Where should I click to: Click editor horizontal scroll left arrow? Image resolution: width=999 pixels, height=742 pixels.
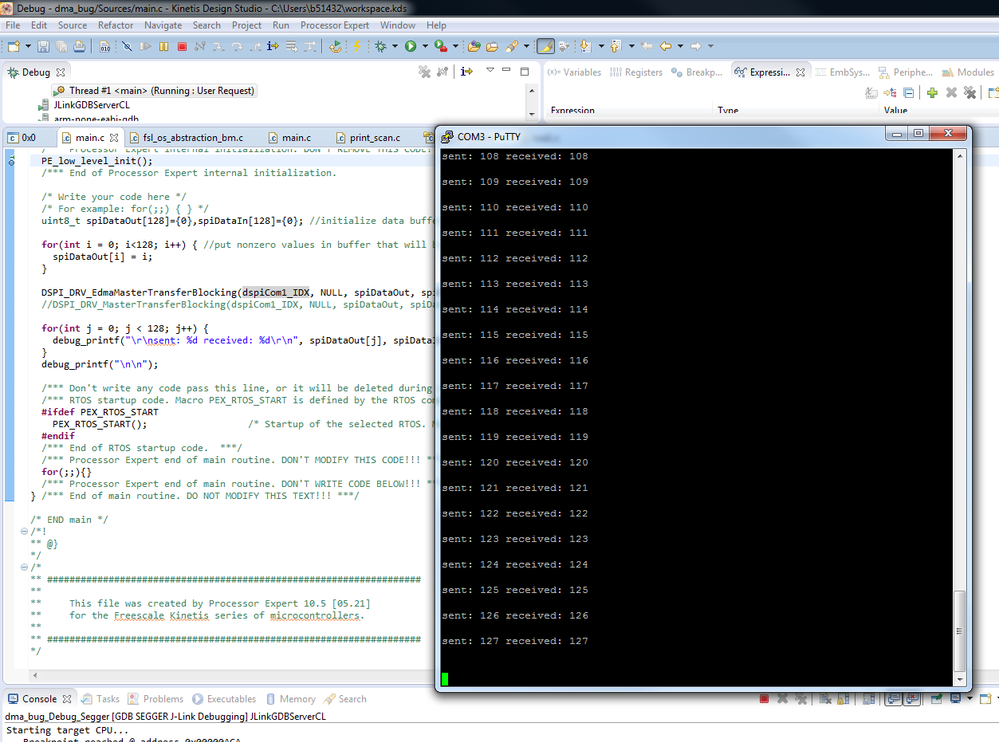pyautogui.click(x=35, y=675)
